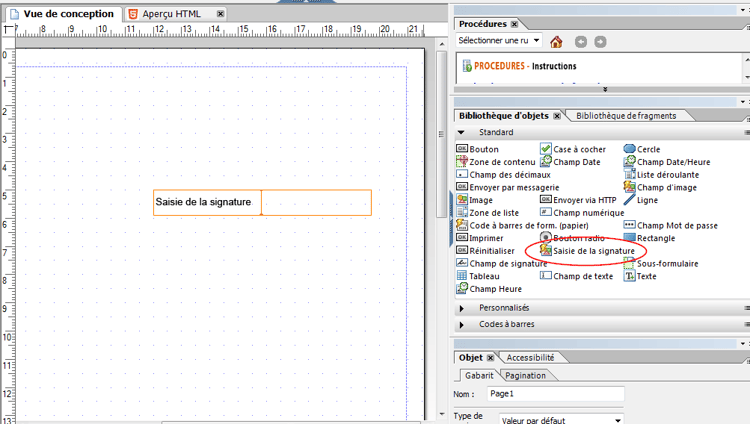Choose the Image object
The image size is (750, 424).
tap(474, 200)
